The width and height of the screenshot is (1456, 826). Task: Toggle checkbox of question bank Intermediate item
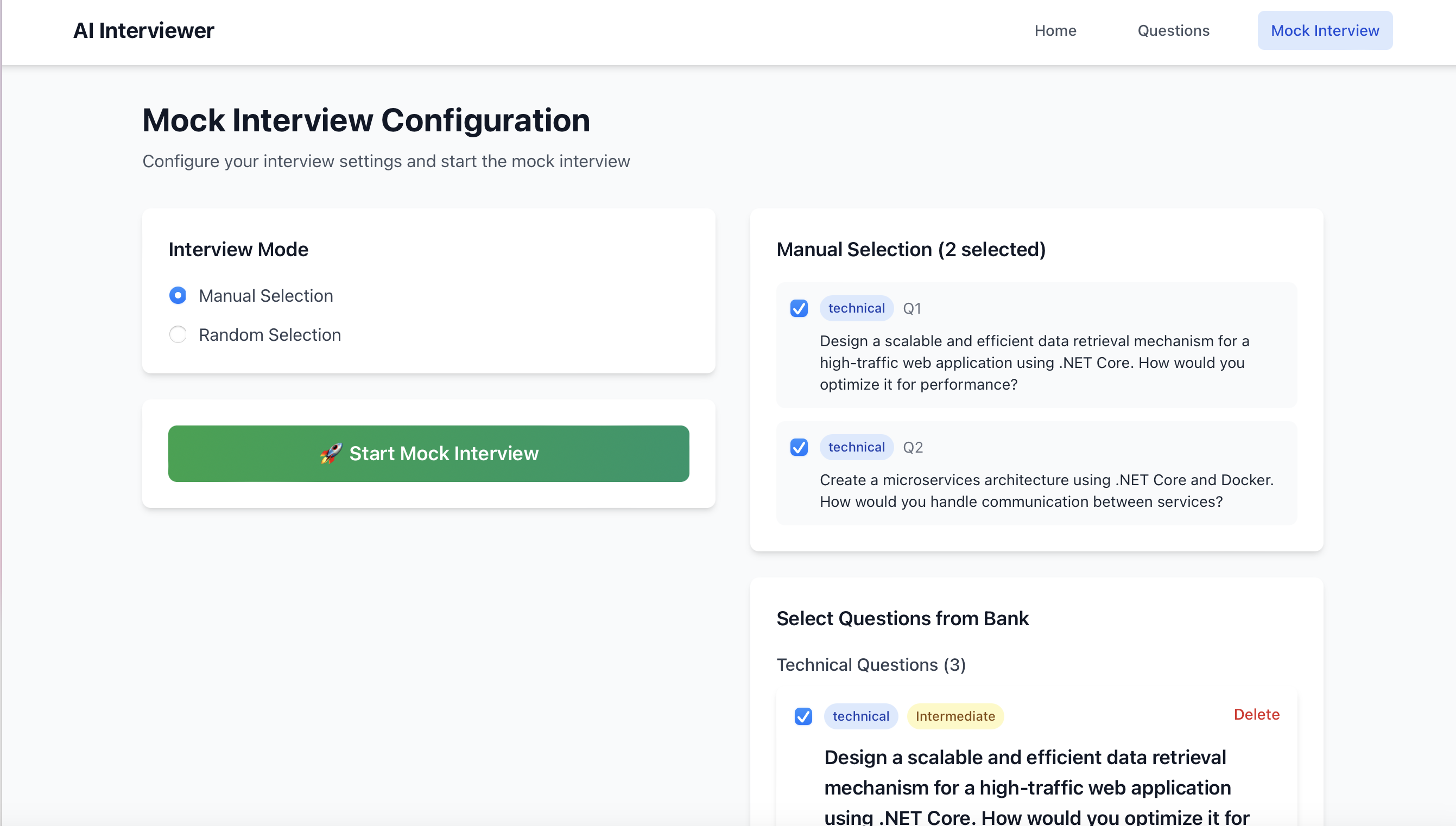point(803,716)
